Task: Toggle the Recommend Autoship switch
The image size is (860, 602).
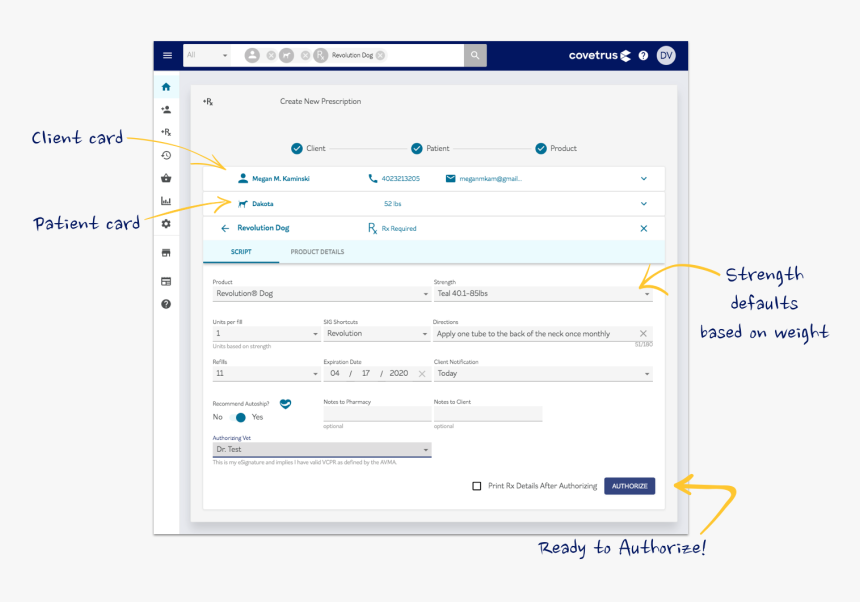Action: coord(238,417)
